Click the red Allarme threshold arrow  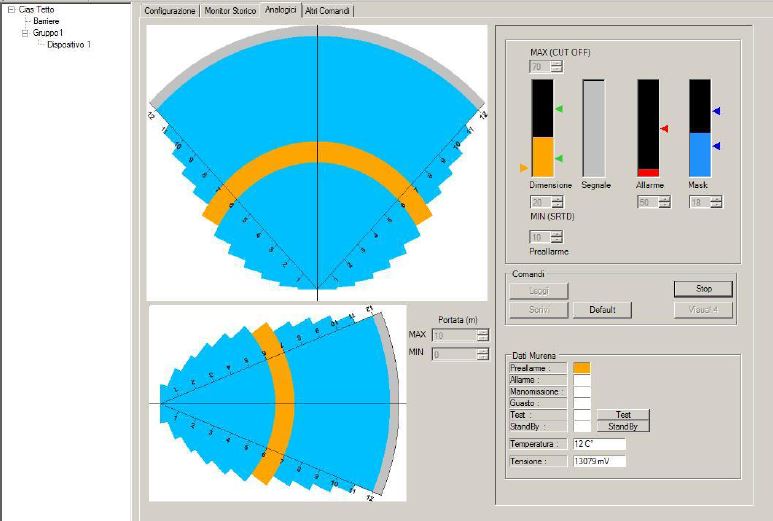(664, 129)
